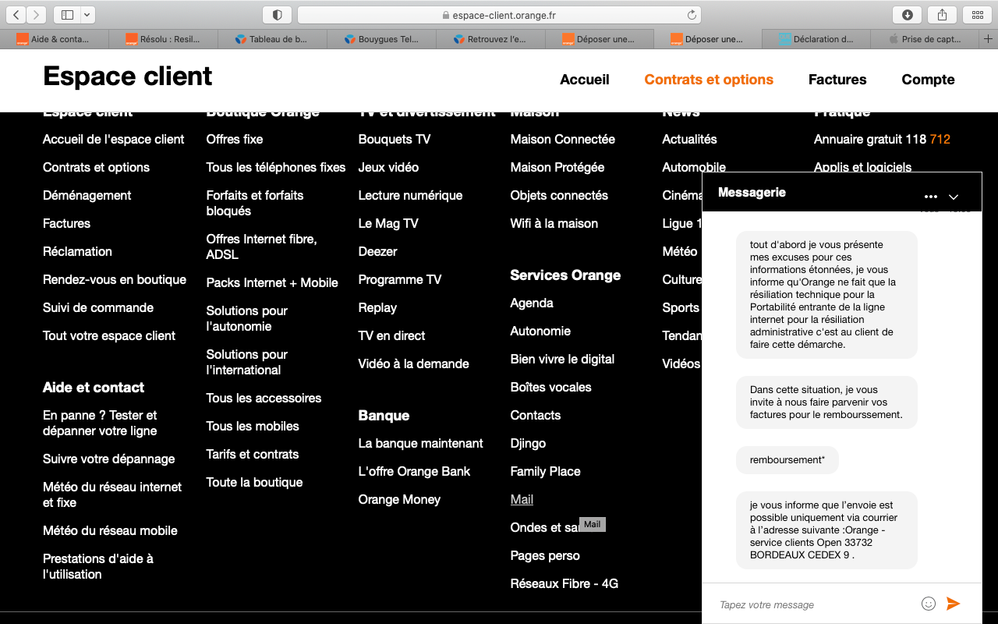Click the Orange Money link

[398, 500]
